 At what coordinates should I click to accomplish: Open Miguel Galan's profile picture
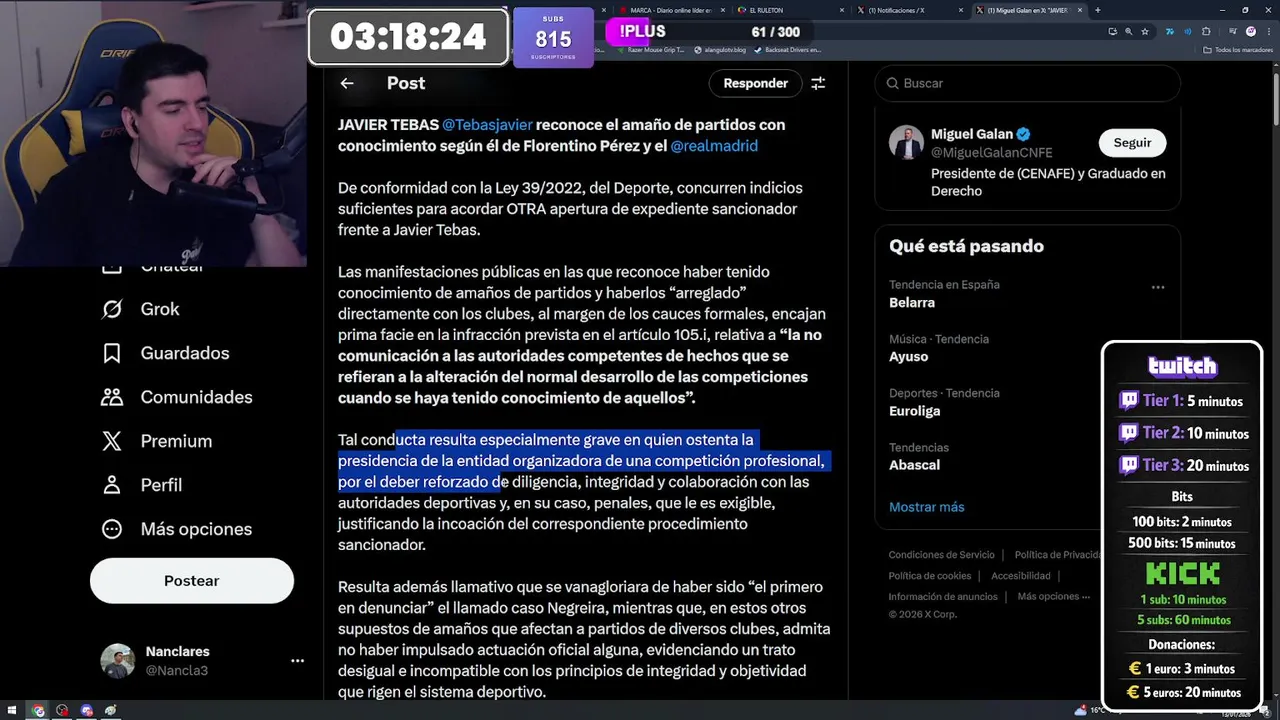coord(906,142)
